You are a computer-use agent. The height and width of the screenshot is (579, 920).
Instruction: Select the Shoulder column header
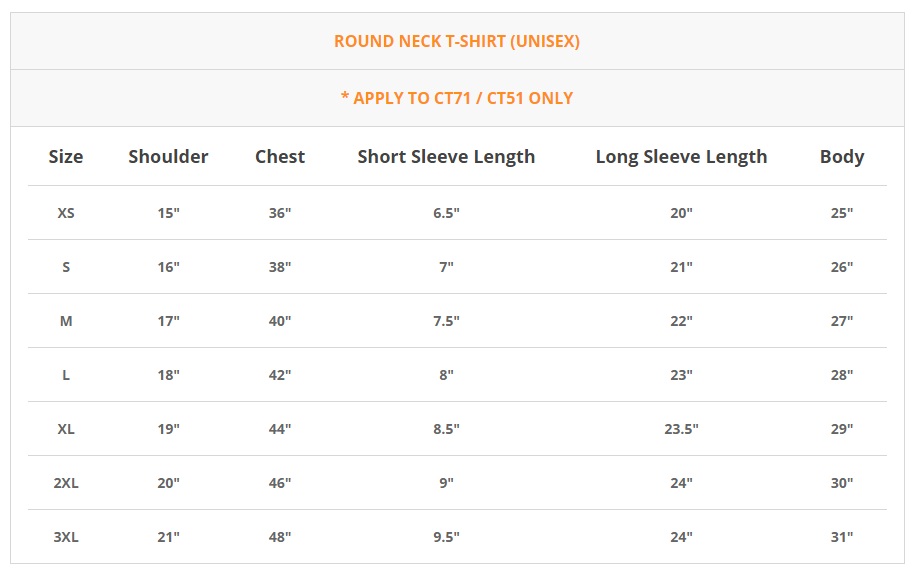pos(168,157)
